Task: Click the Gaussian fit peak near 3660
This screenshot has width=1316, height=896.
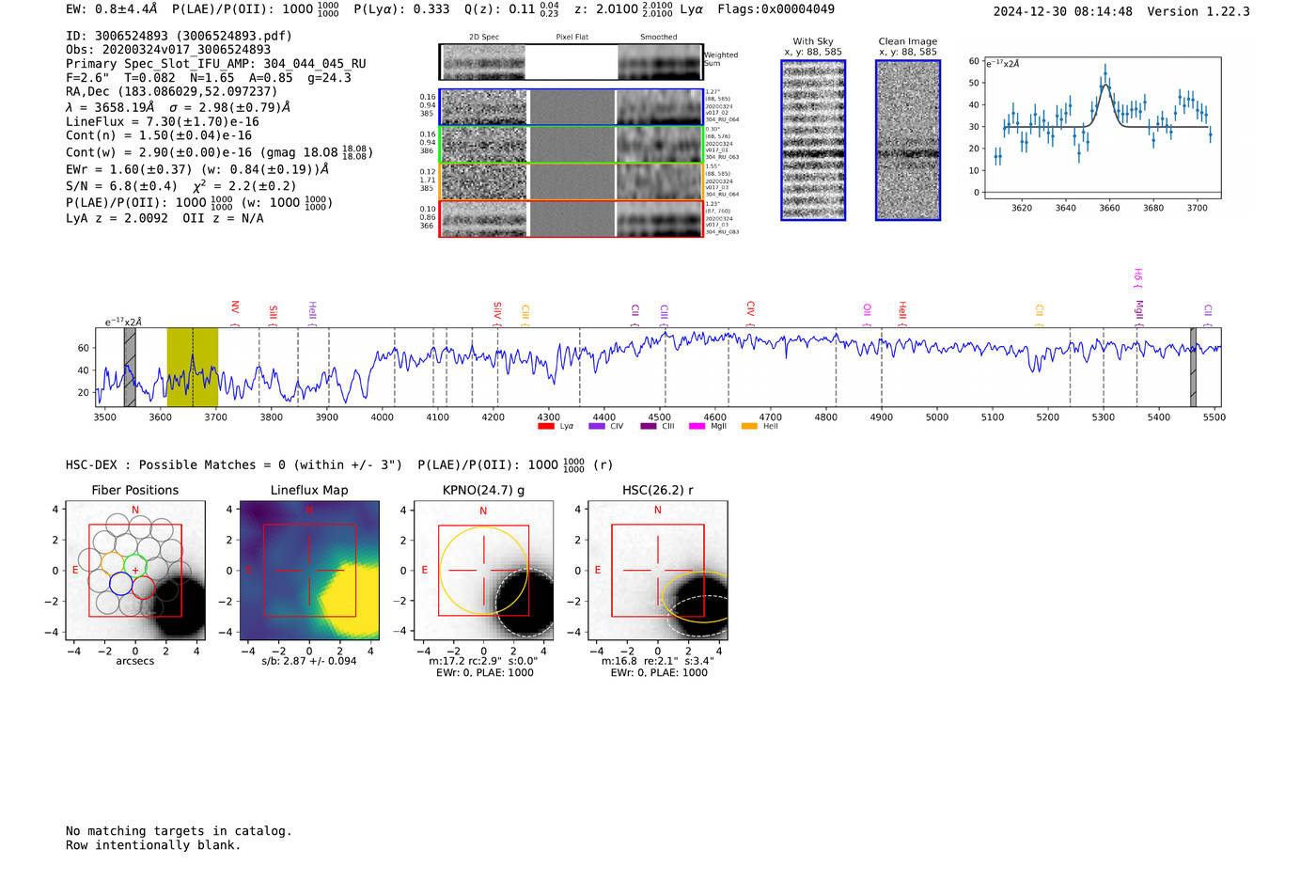Action: [1105, 86]
